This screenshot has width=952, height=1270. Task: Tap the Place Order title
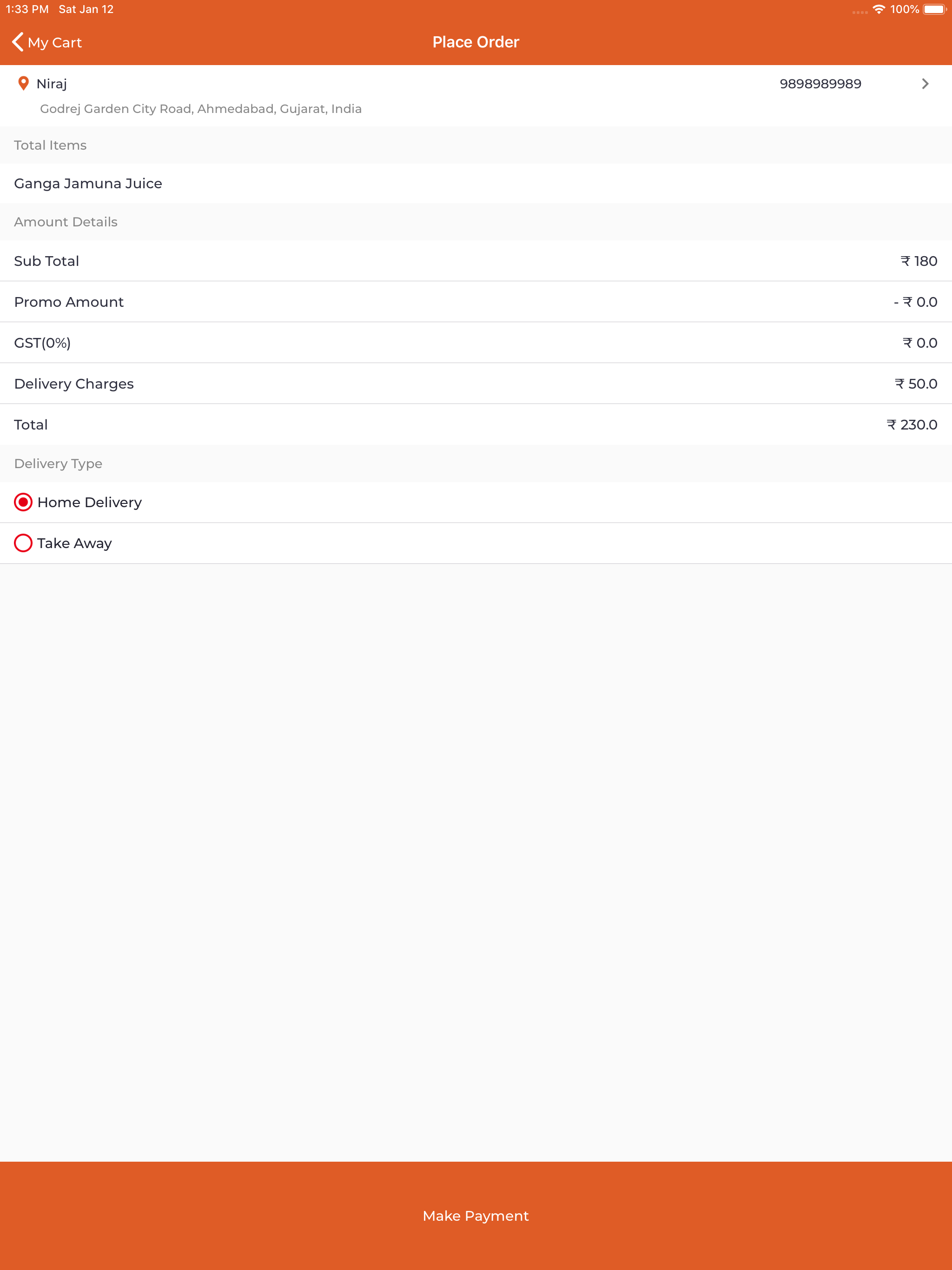476,42
